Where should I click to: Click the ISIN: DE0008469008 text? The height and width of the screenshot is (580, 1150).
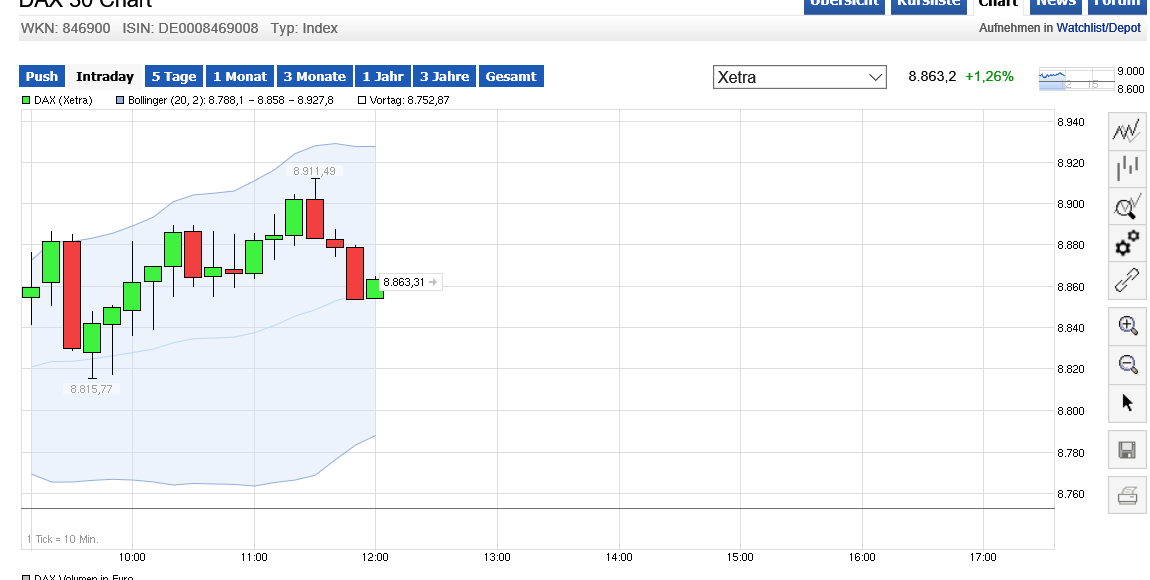point(190,29)
